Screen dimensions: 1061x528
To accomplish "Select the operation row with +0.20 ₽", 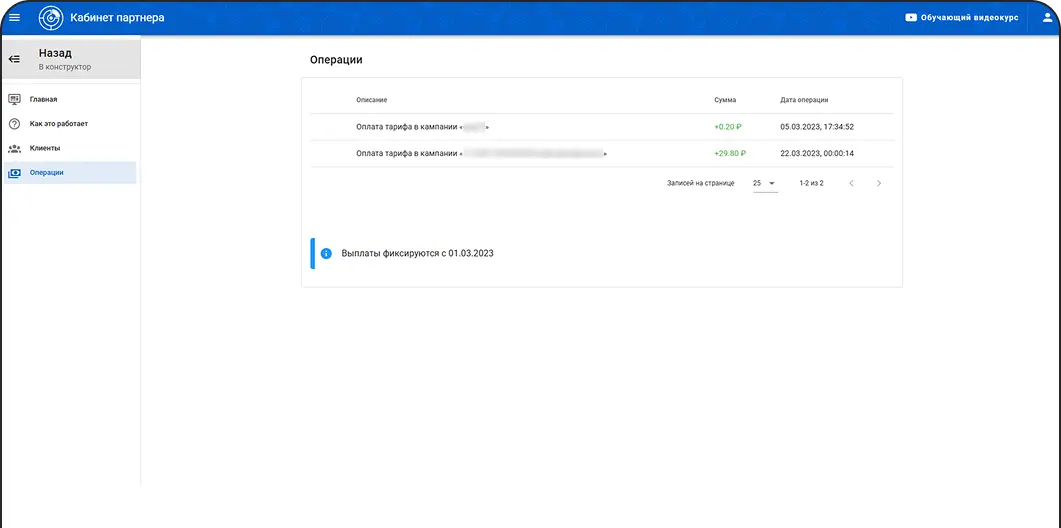I will [x=601, y=127].
